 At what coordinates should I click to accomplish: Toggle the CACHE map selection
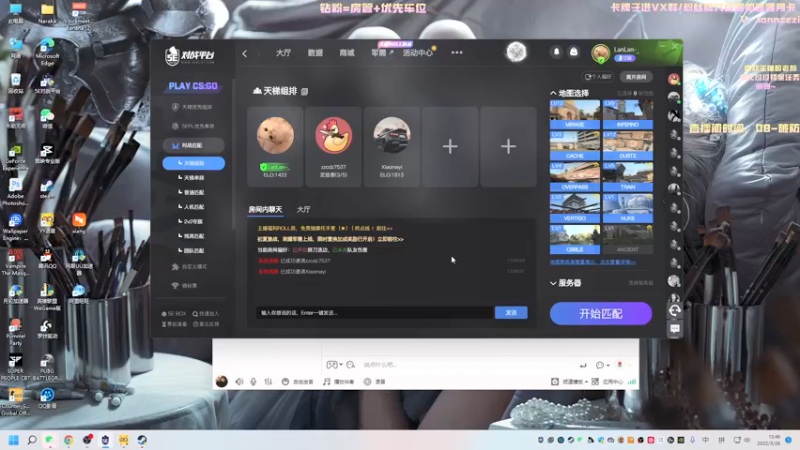tap(574, 145)
